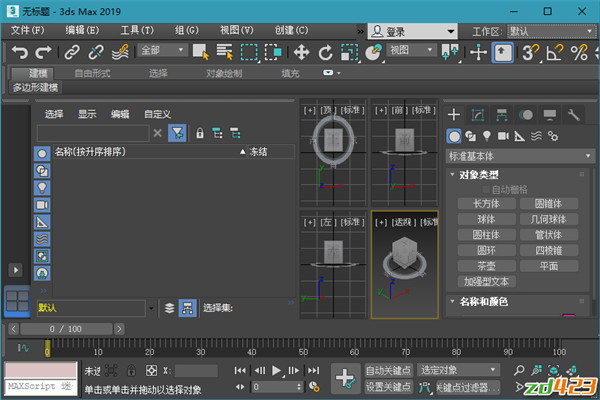The width and height of the screenshot is (600, 400).
Task: Click the Redo arrow icon
Action: (43, 52)
